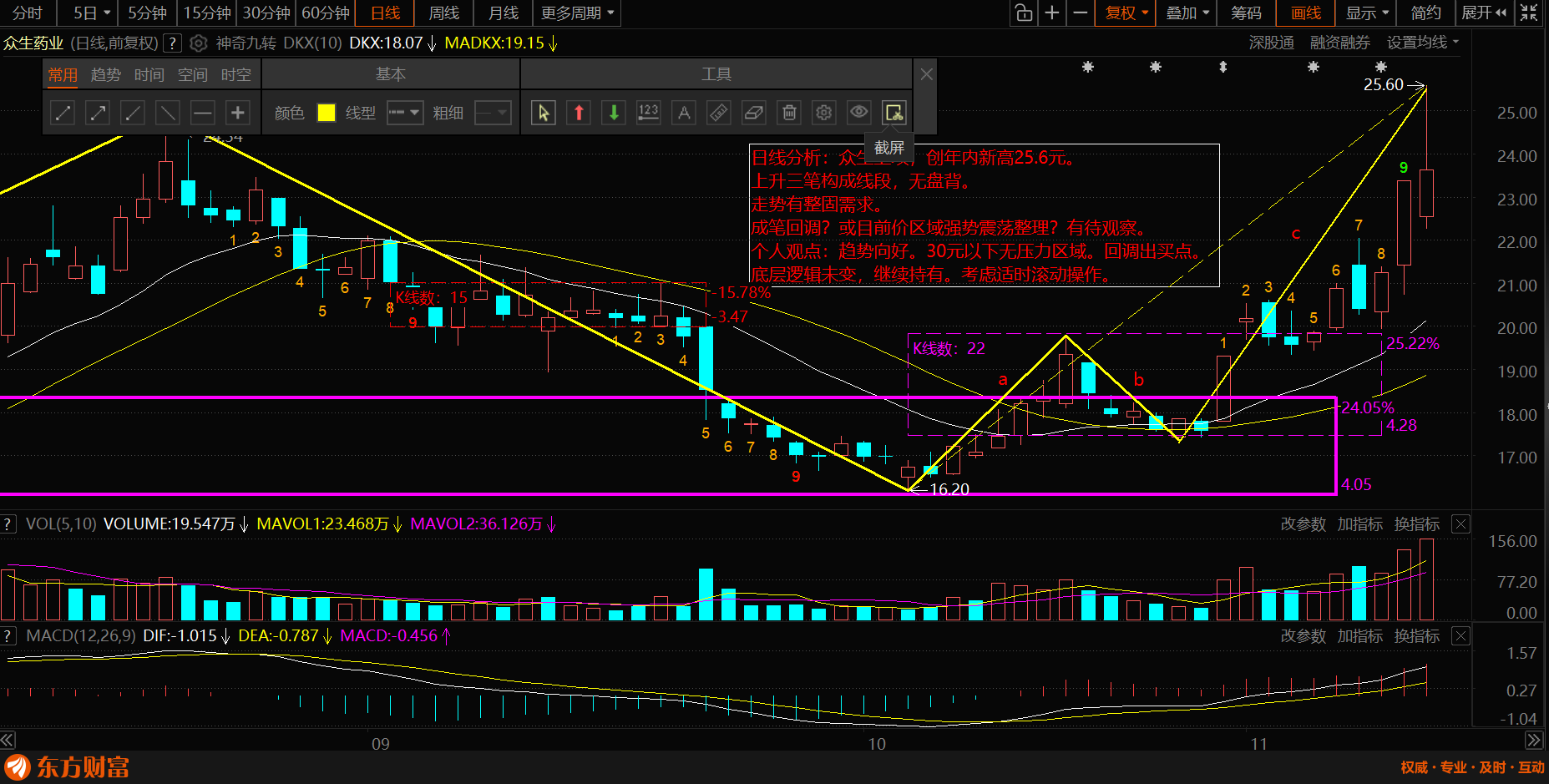Viewport: 1549px width, 784px height.
Task: Open the yellow line color swatch
Action: (x=327, y=113)
